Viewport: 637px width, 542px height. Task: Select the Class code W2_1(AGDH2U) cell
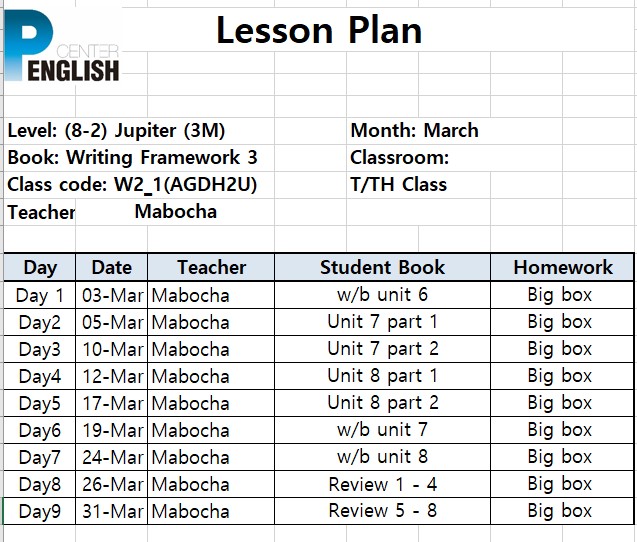pyautogui.click(x=132, y=184)
